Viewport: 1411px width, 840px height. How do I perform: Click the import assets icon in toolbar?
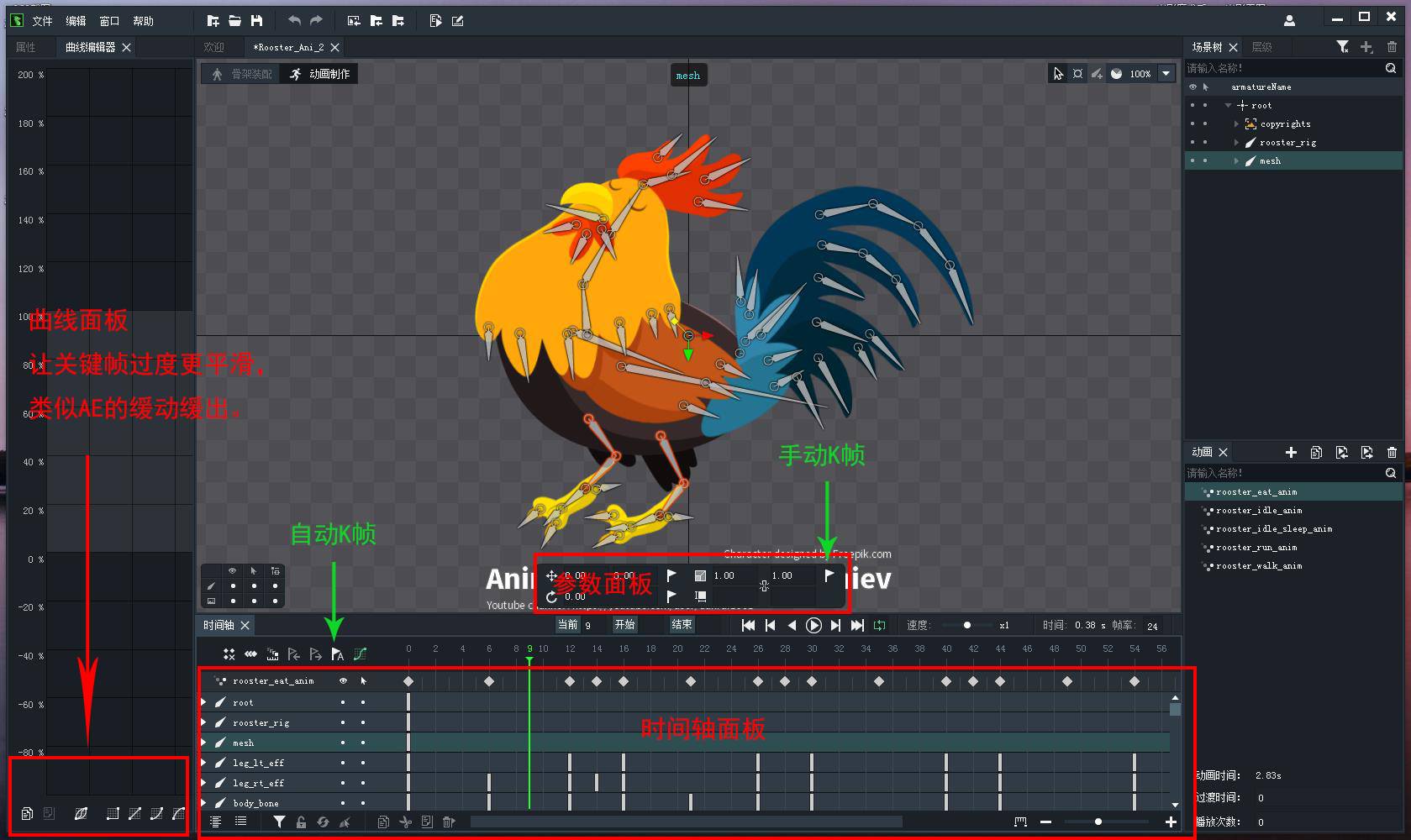[x=354, y=21]
